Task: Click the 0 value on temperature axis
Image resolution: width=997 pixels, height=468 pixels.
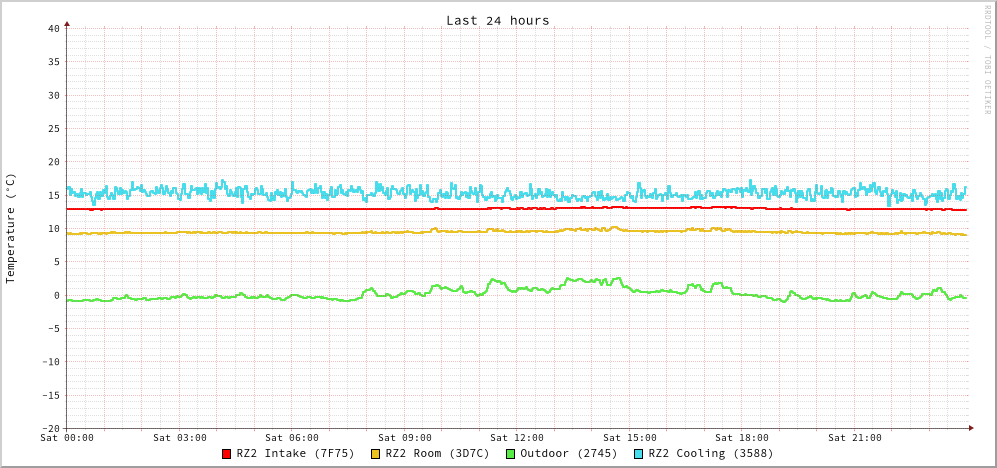Action: (x=56, y=295)
